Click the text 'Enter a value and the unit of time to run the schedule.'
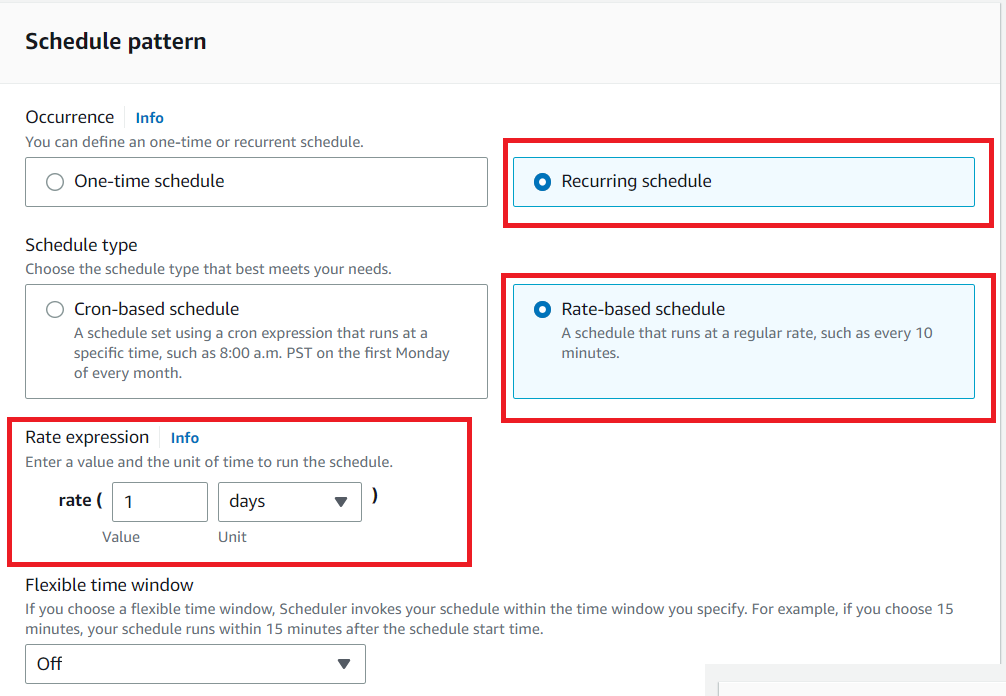This screenshot has width=1006, height=696. click(209, 462)
